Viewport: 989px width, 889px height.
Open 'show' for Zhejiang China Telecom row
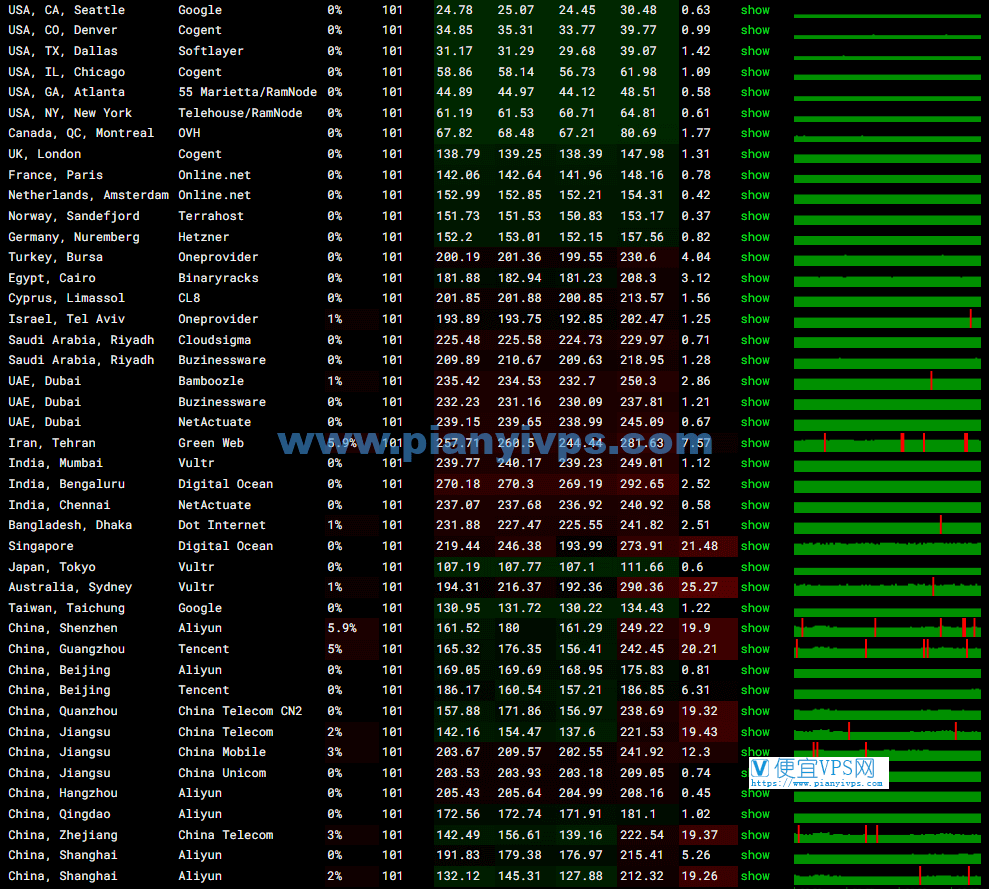pos(755,835)
